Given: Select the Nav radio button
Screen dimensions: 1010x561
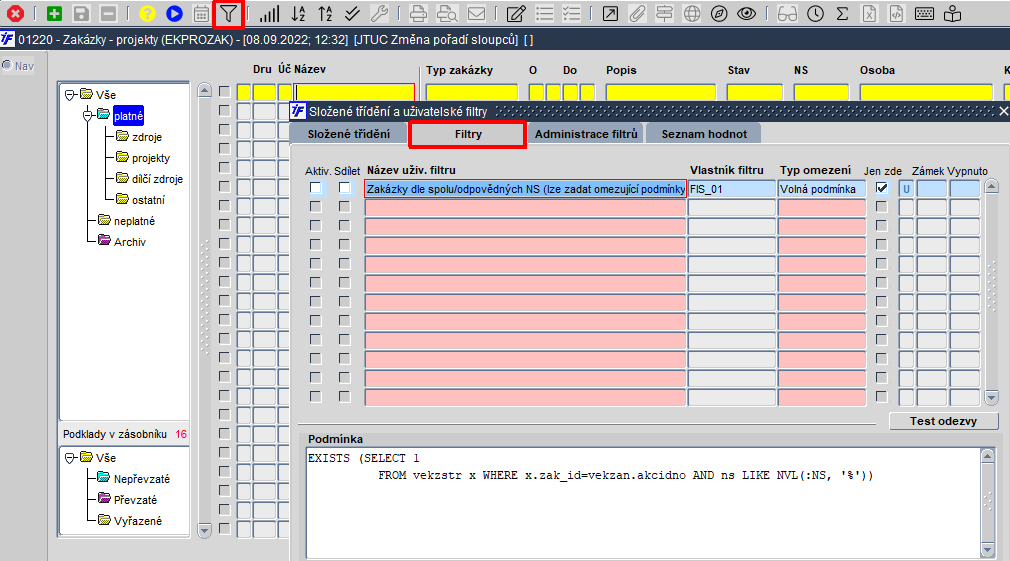Looking at the screenshot, I should pyautogui.click(x=7, y=65).
